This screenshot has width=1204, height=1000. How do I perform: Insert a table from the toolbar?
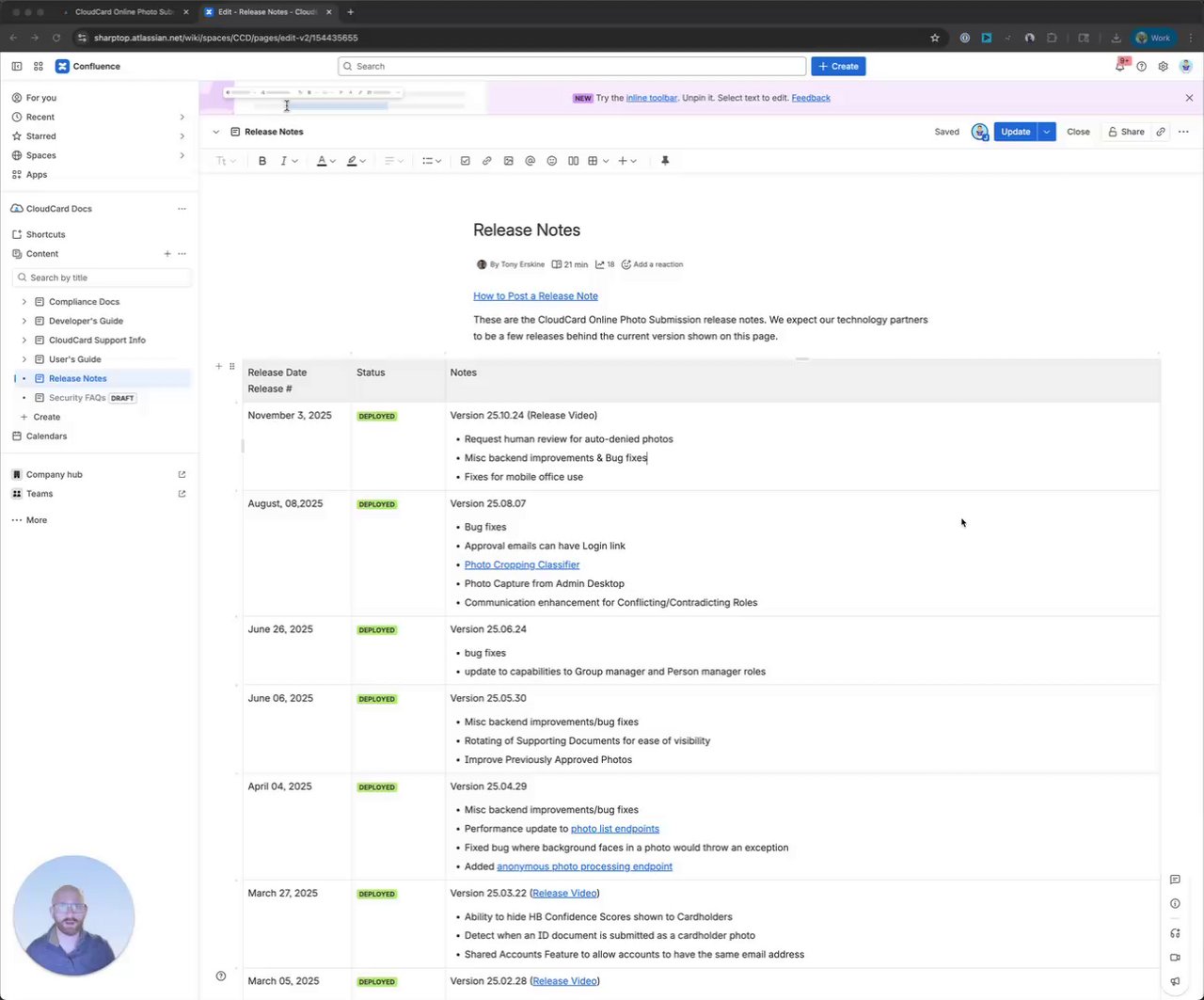[593, 161]
